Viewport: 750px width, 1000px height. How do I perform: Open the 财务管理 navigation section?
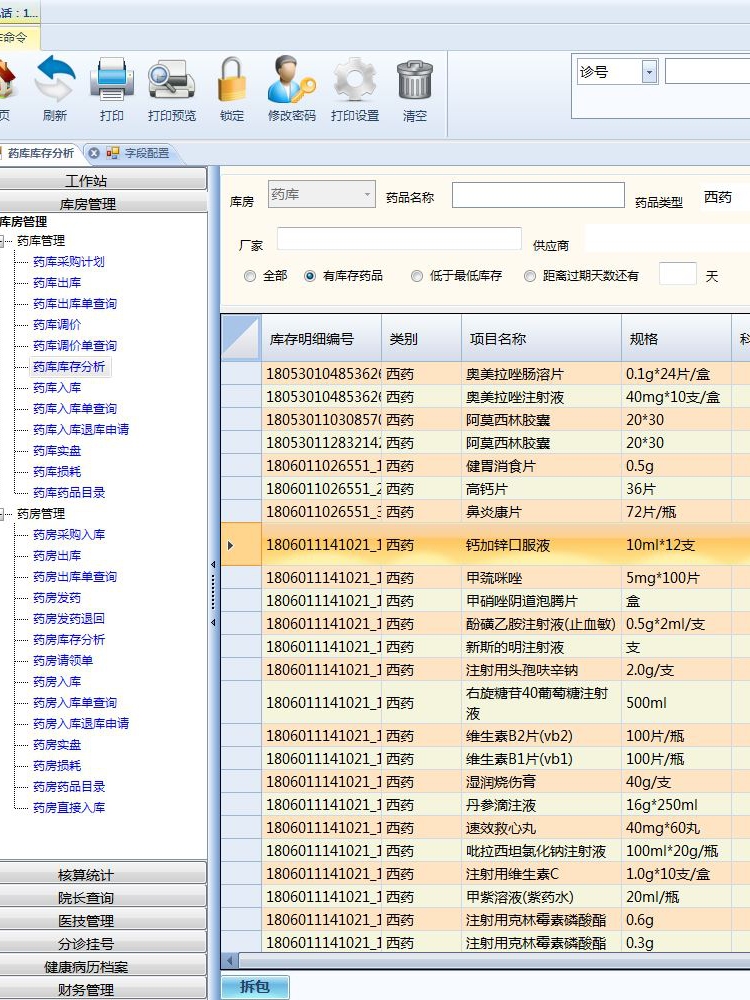[103, 989]
